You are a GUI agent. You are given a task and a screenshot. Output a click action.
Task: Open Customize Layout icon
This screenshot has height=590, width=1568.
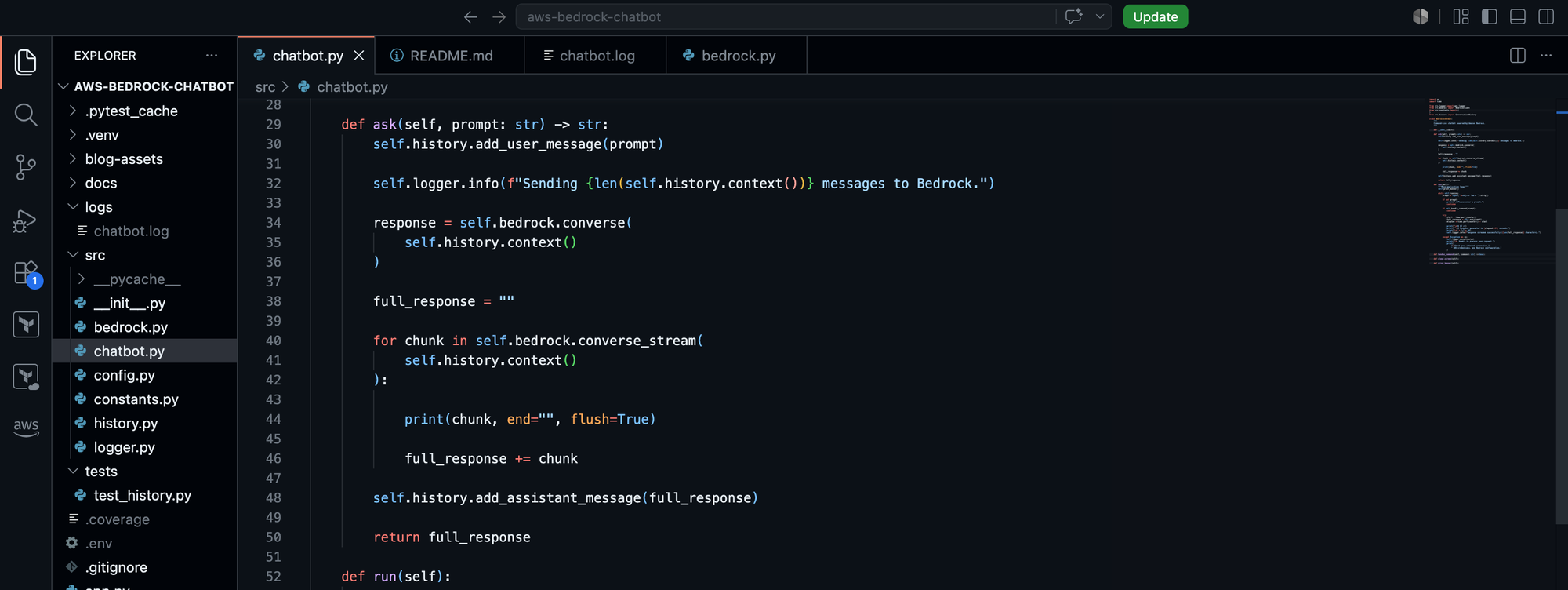click(1461, 16)
